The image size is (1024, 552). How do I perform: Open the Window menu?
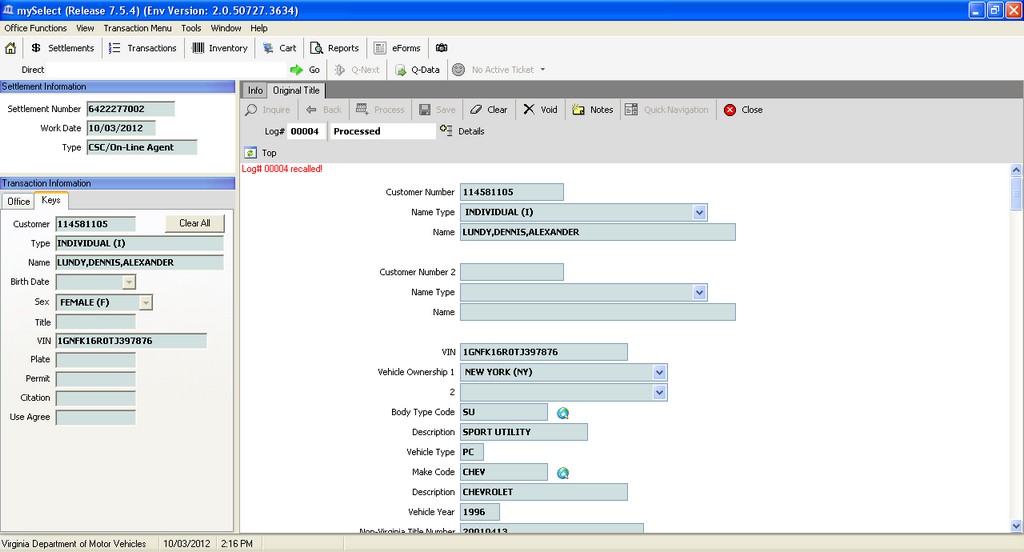coord(226,28)
